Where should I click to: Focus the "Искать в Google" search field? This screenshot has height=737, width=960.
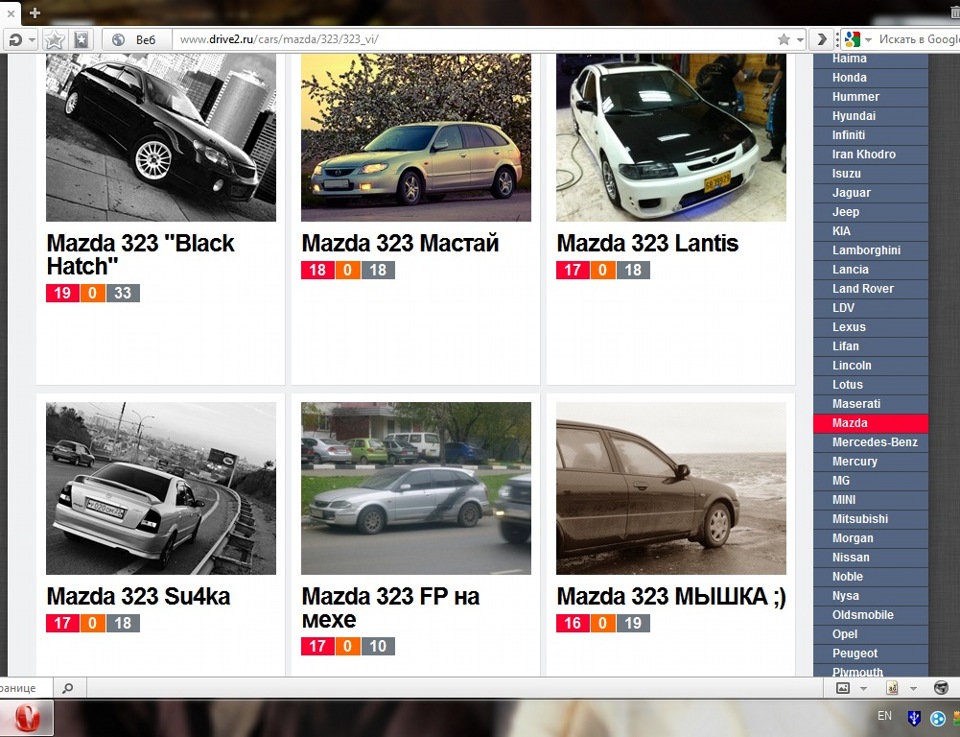[918, 40]
